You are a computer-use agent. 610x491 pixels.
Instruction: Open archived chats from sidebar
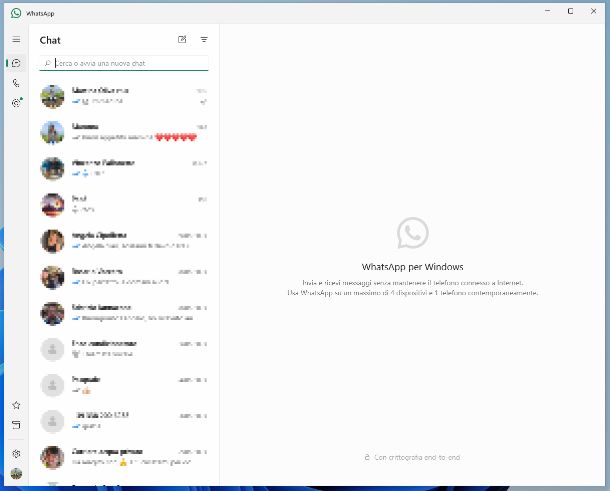[16, 424]
